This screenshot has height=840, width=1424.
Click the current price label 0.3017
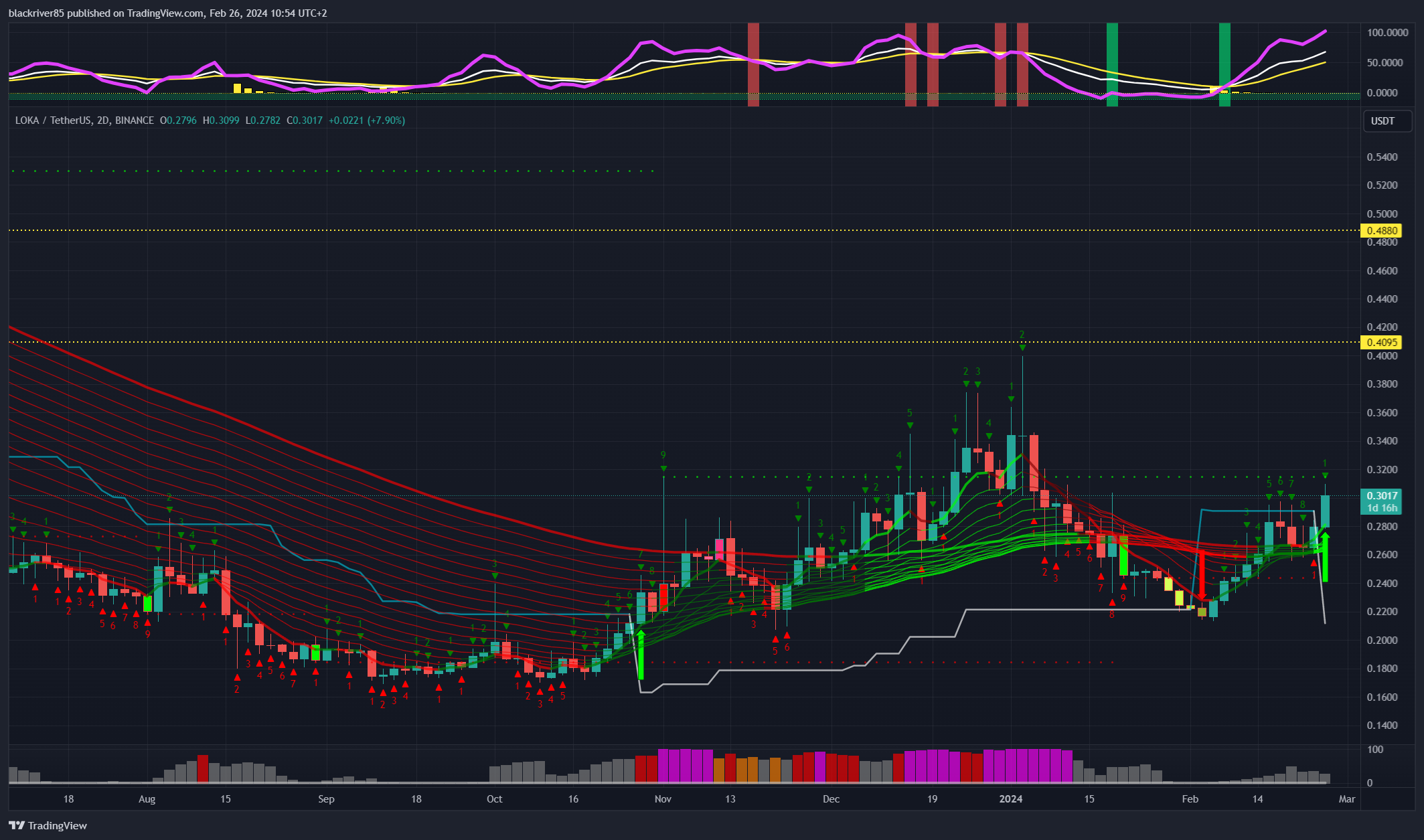coord(1381,496)
